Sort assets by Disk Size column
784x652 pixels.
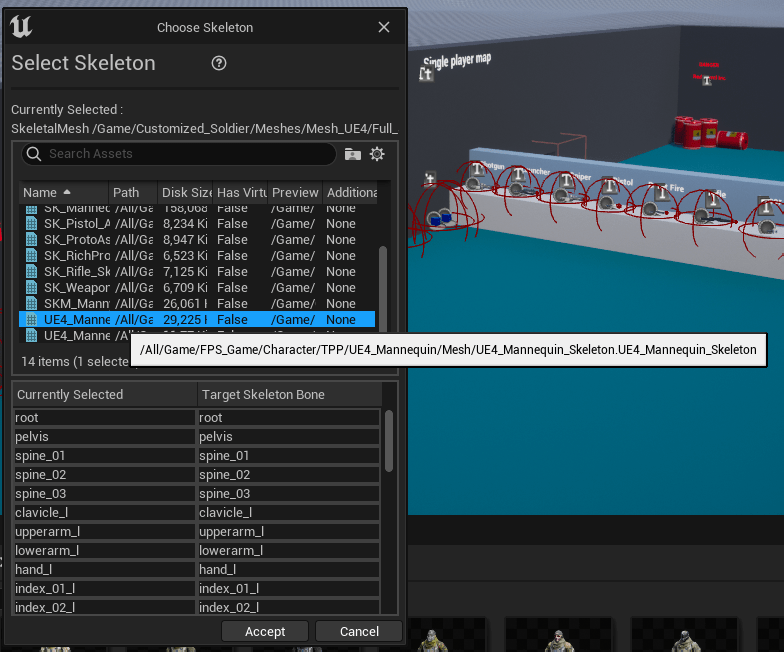(185, 192)
